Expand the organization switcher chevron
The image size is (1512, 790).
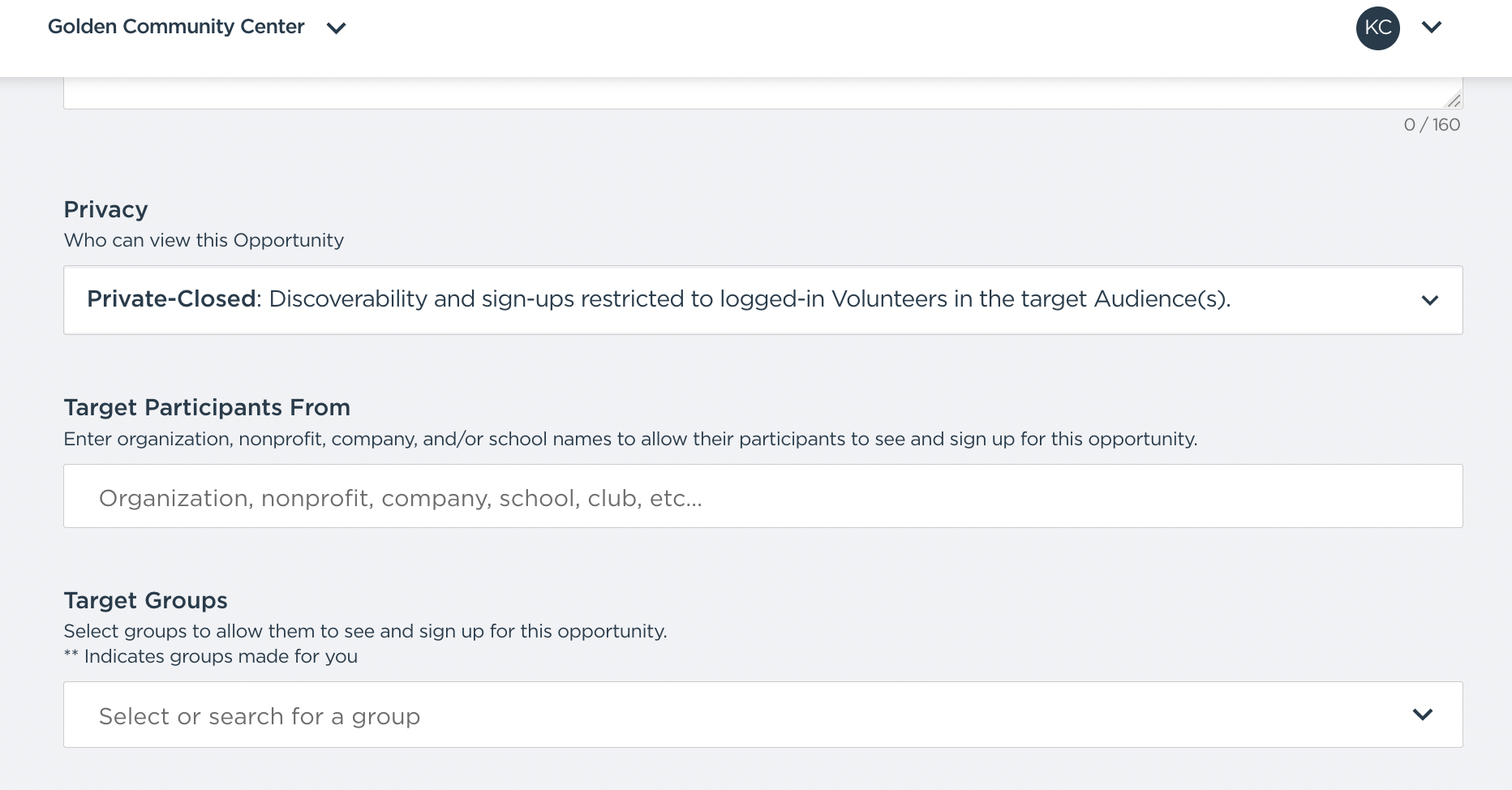[336, 28]
